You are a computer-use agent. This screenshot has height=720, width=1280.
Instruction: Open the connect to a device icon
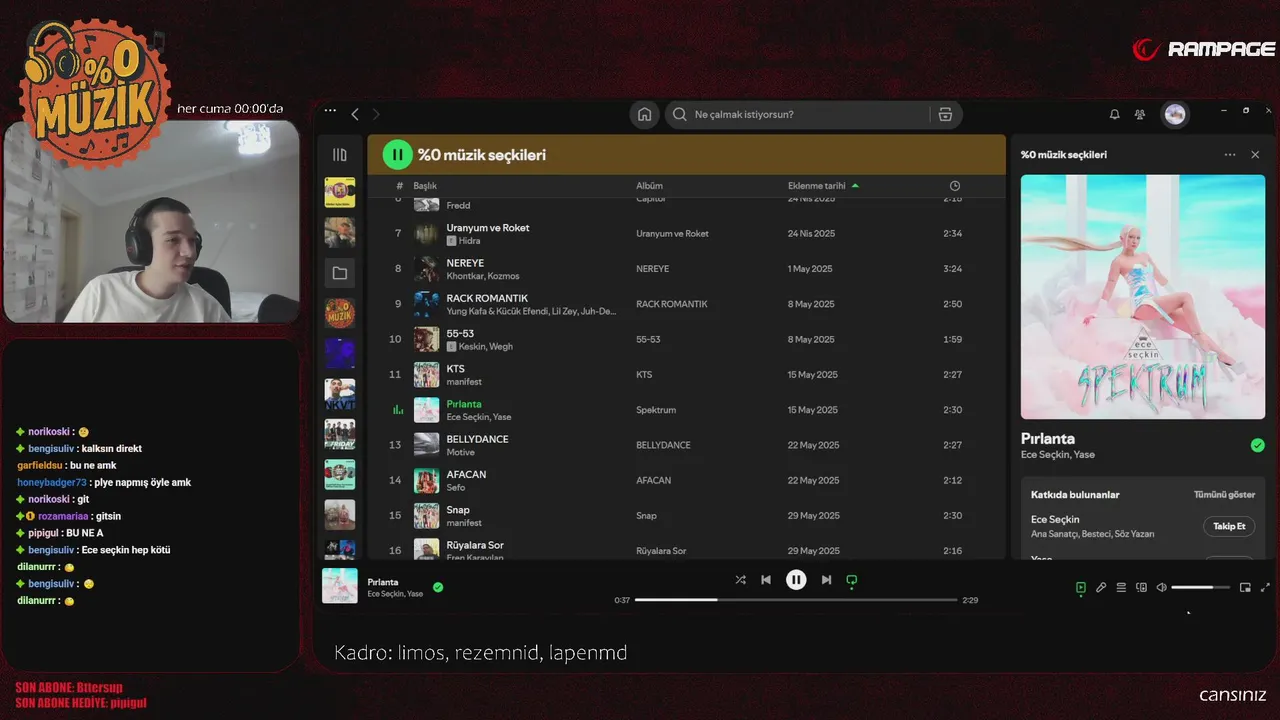click(1141, 587)
